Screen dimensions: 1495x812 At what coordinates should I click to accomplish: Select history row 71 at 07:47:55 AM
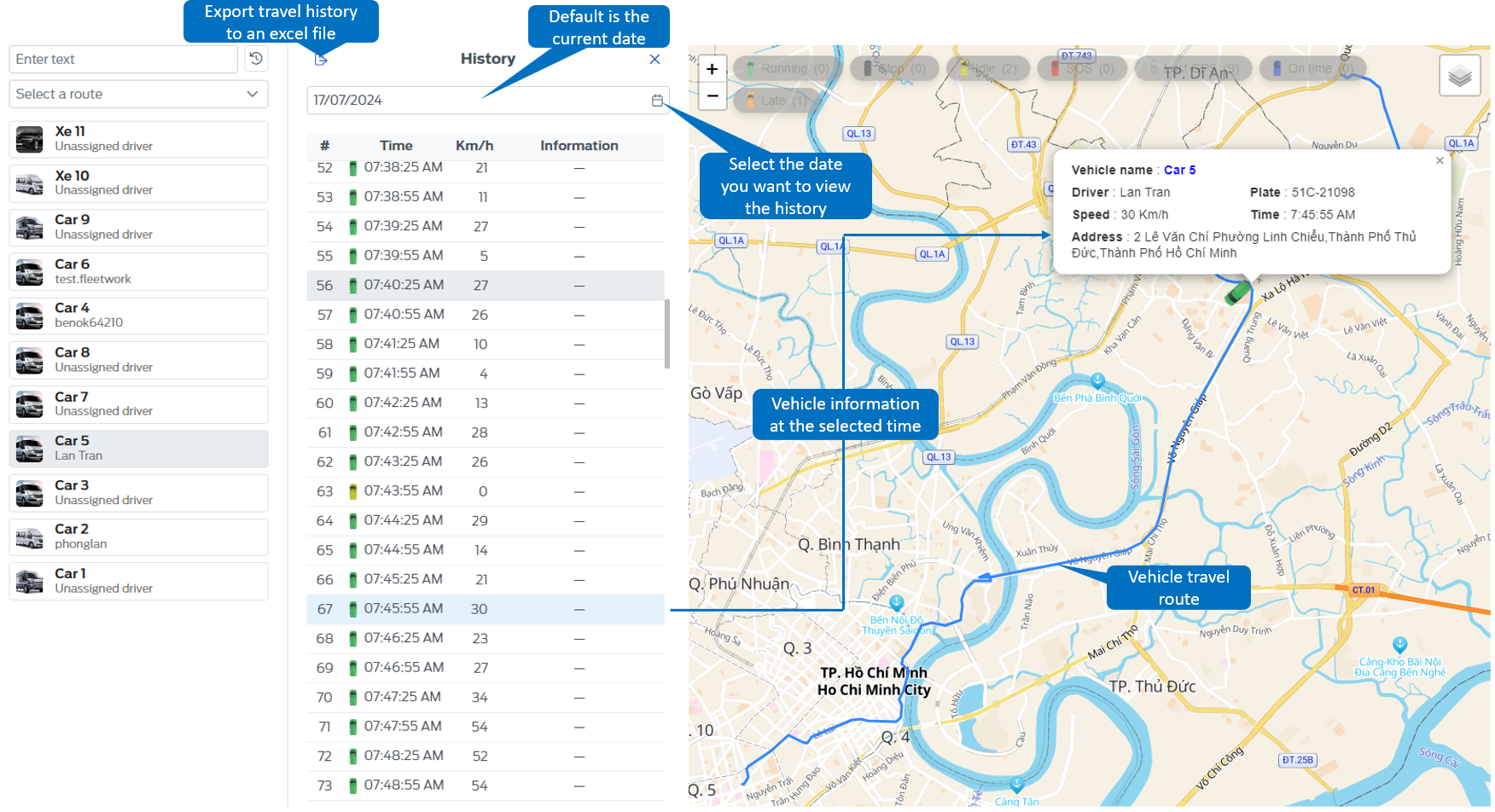486,727
